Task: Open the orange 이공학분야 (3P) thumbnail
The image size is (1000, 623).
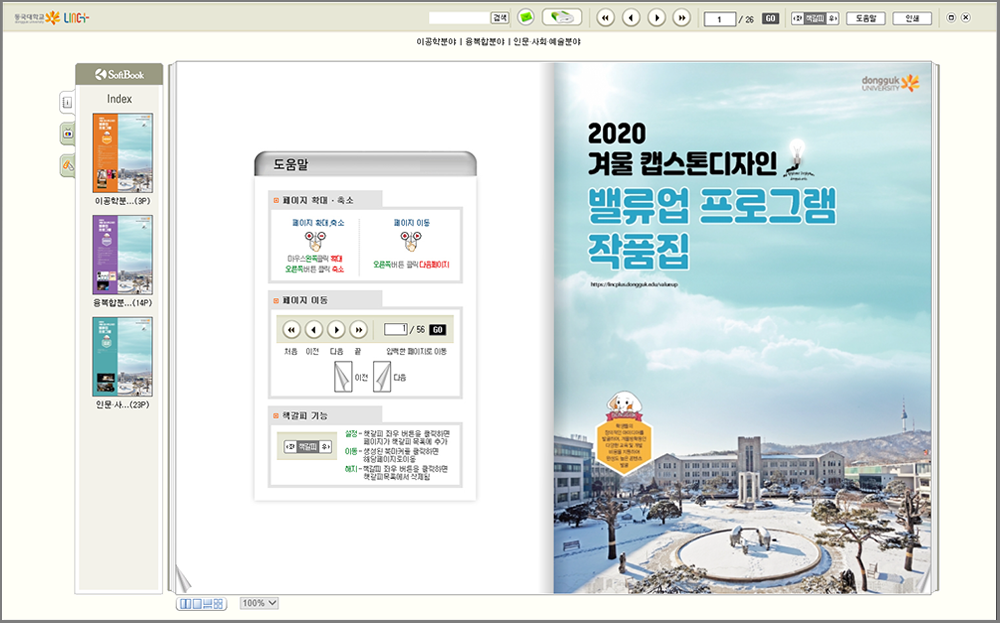Action: (122, 153)
